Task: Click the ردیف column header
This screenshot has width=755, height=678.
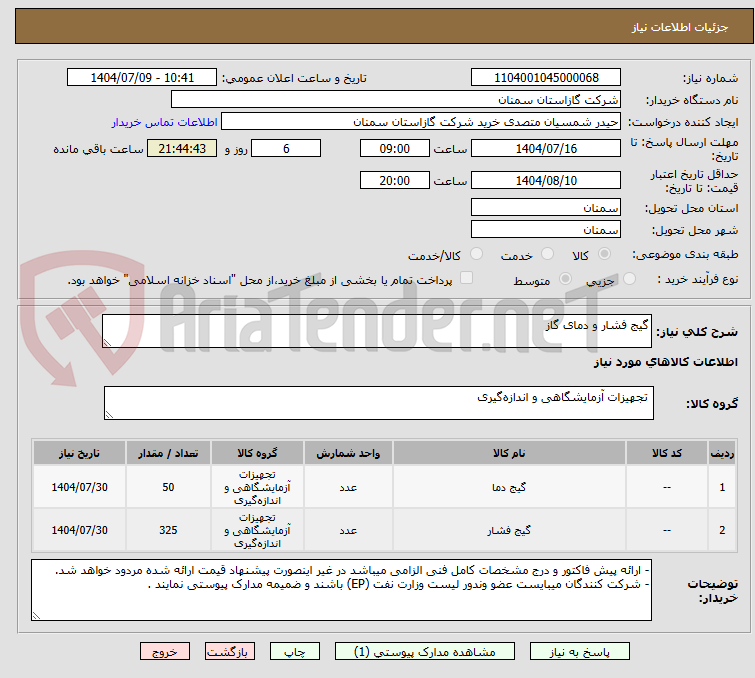Action: tap(722, 453)
